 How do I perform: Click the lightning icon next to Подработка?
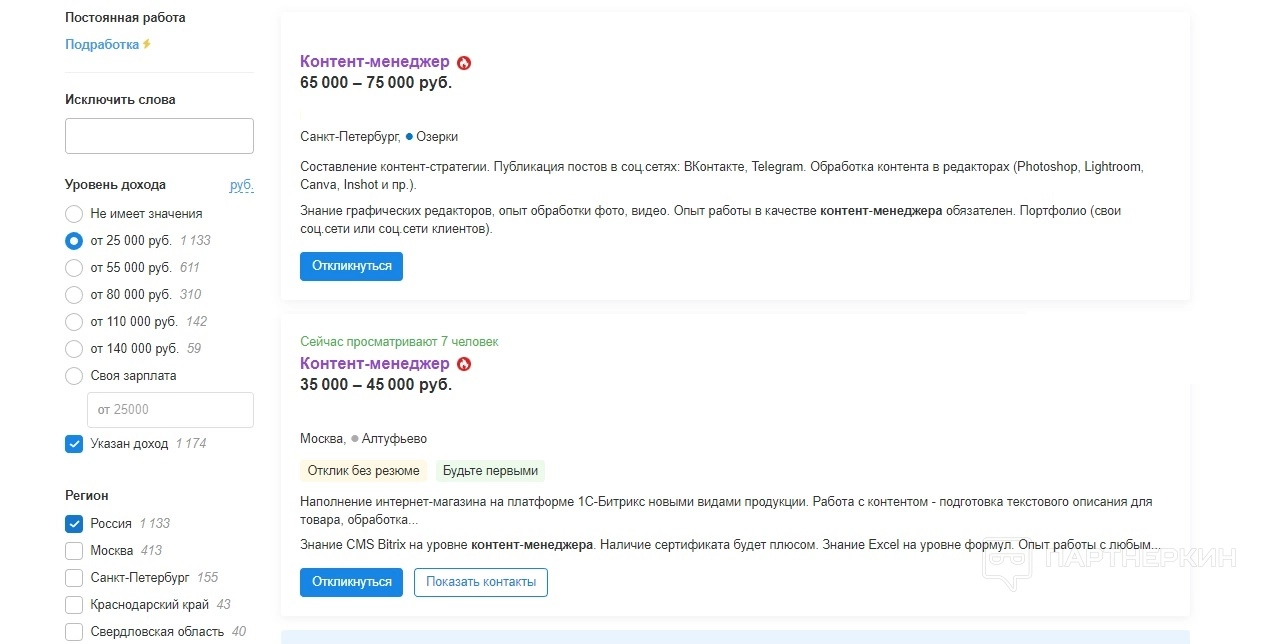pos(147,44)
